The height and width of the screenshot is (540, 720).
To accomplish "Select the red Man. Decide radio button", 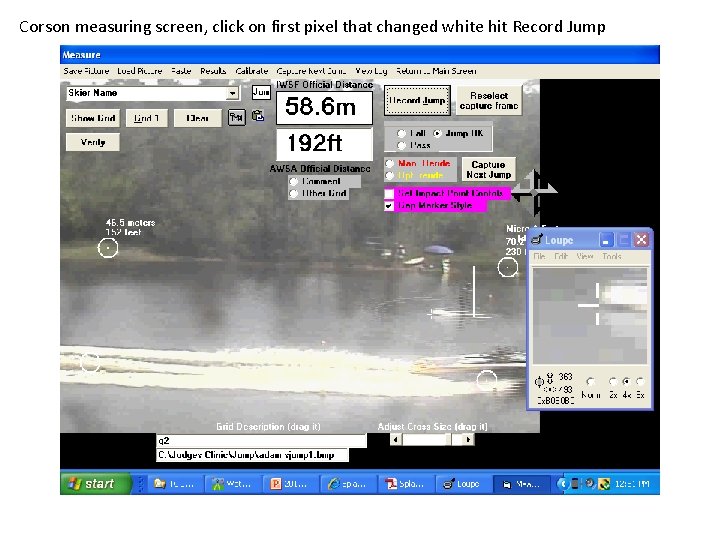I will tap(390, 163).
